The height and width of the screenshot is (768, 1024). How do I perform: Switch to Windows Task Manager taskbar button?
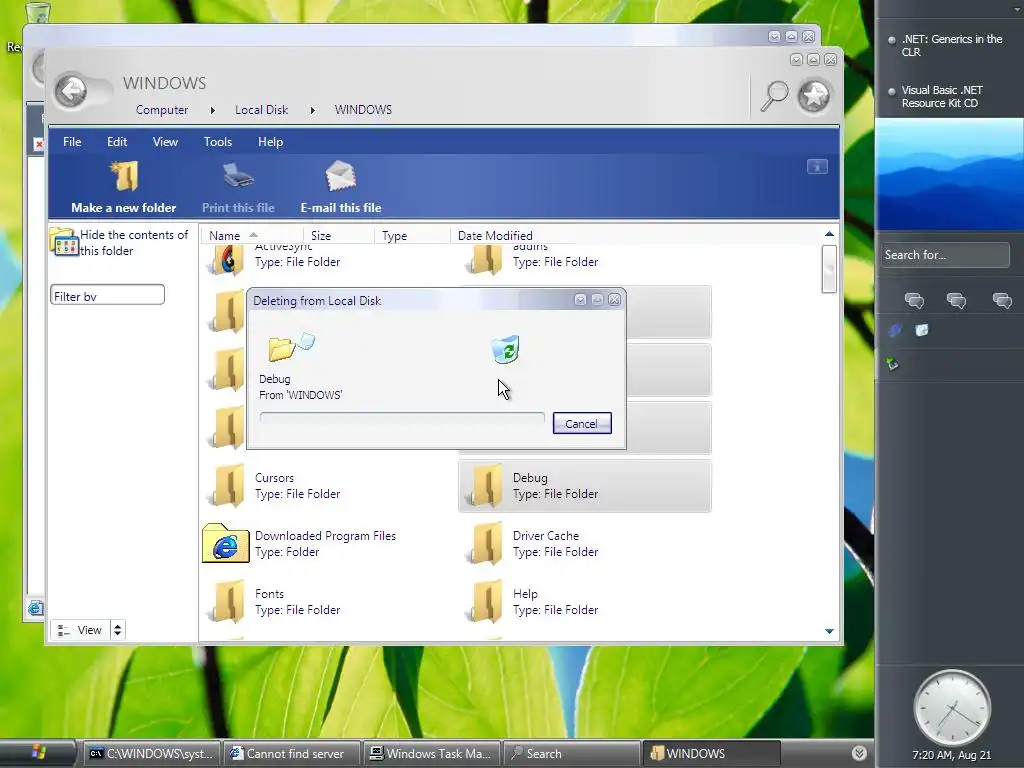(x=431, y=753)
